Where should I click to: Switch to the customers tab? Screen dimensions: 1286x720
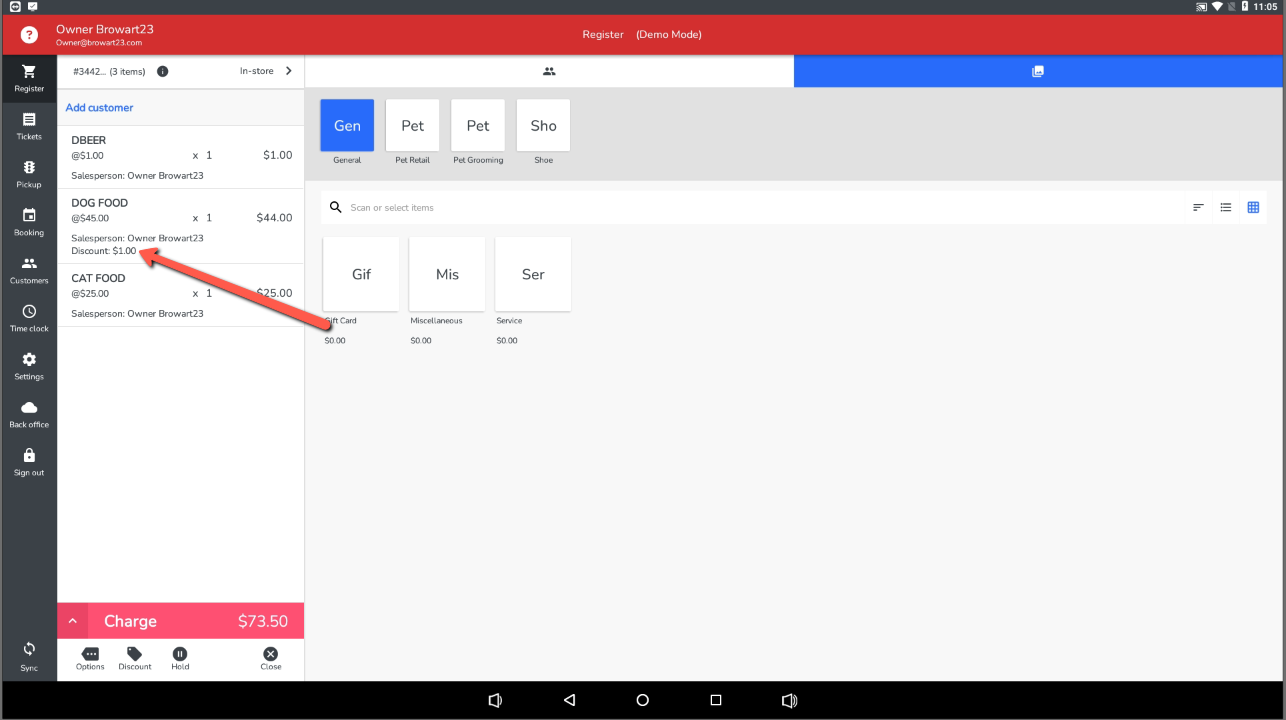click(x=549, y=72)
